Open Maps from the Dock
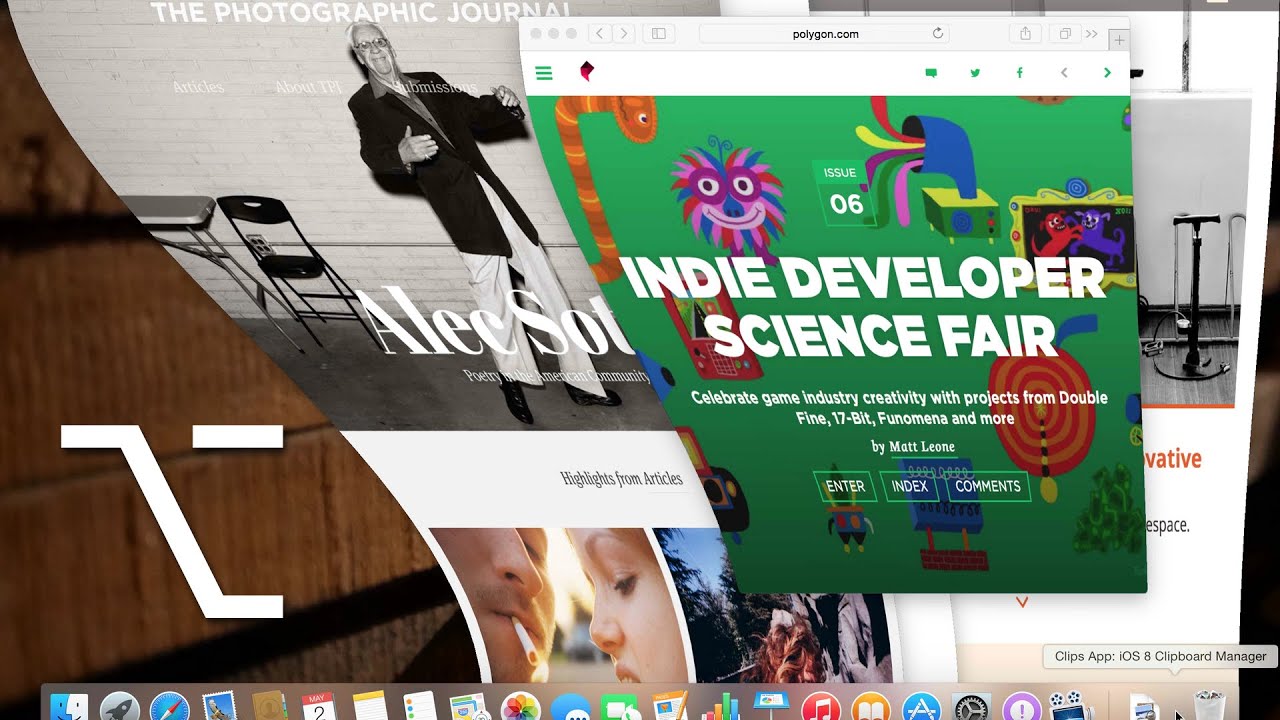The image size is (1280, 720). tap(469, 707)
